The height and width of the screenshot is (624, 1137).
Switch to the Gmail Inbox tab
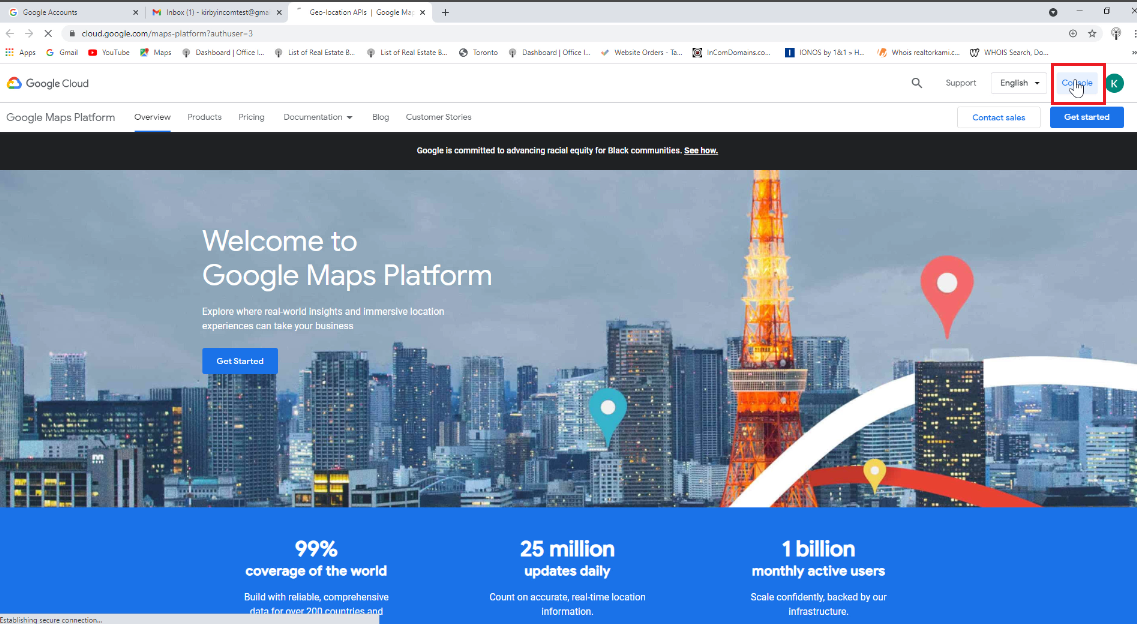pyautogui.click(x=215, y=12)
